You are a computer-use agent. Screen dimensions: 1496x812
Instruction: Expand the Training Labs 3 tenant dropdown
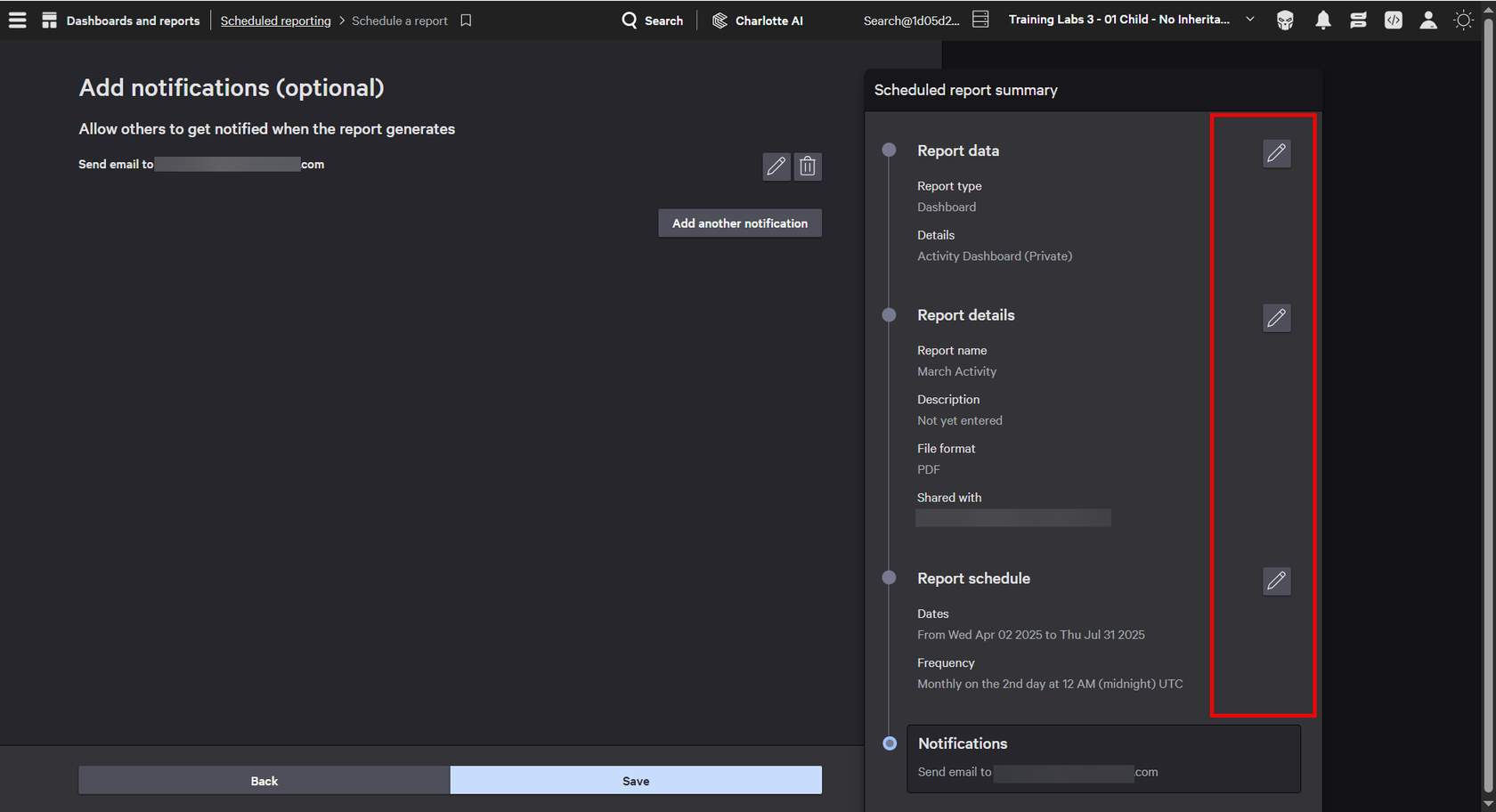point(1249,20)
